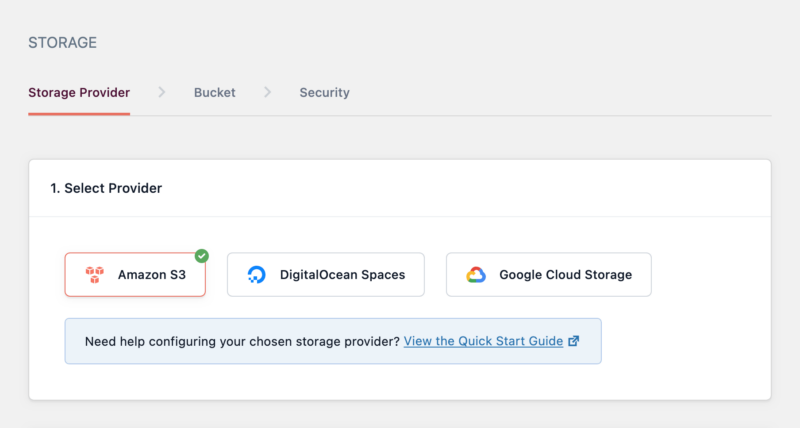Click the STORAGE heading text
The height and width of the screenshot is (428, 800).
pos(62,42)
